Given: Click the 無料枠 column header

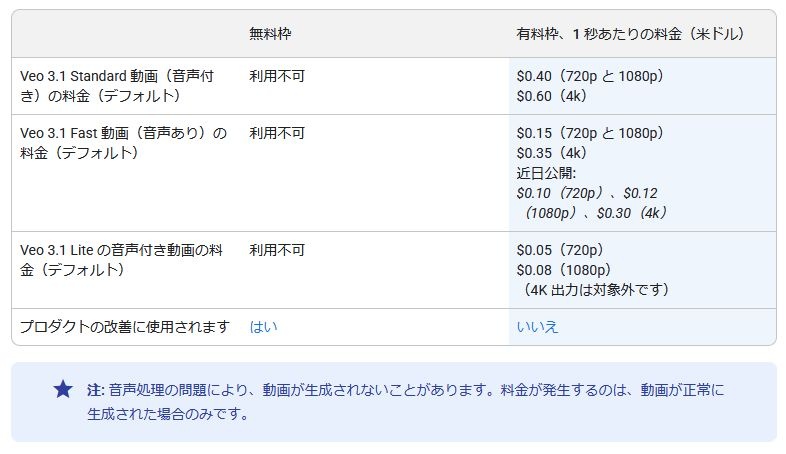Looking at the screenshot, I should [270, 34].
